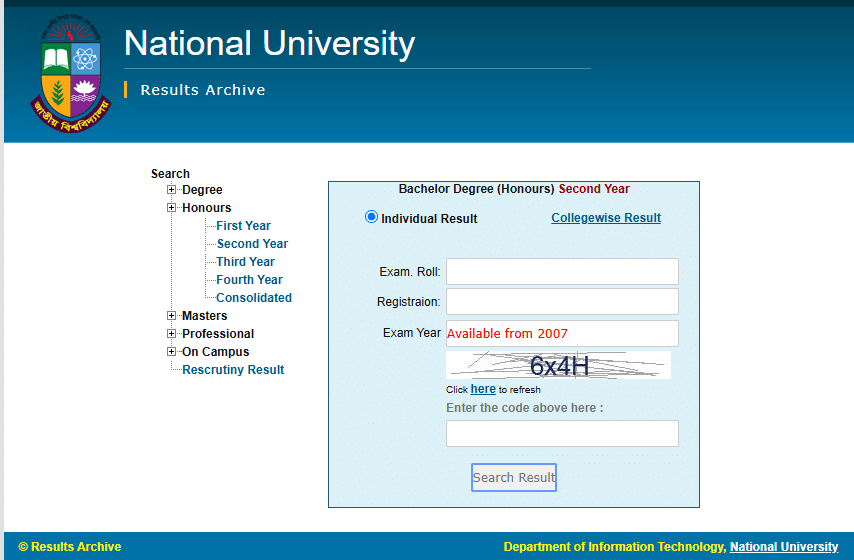Click the Search Result button

coord(514,477)
